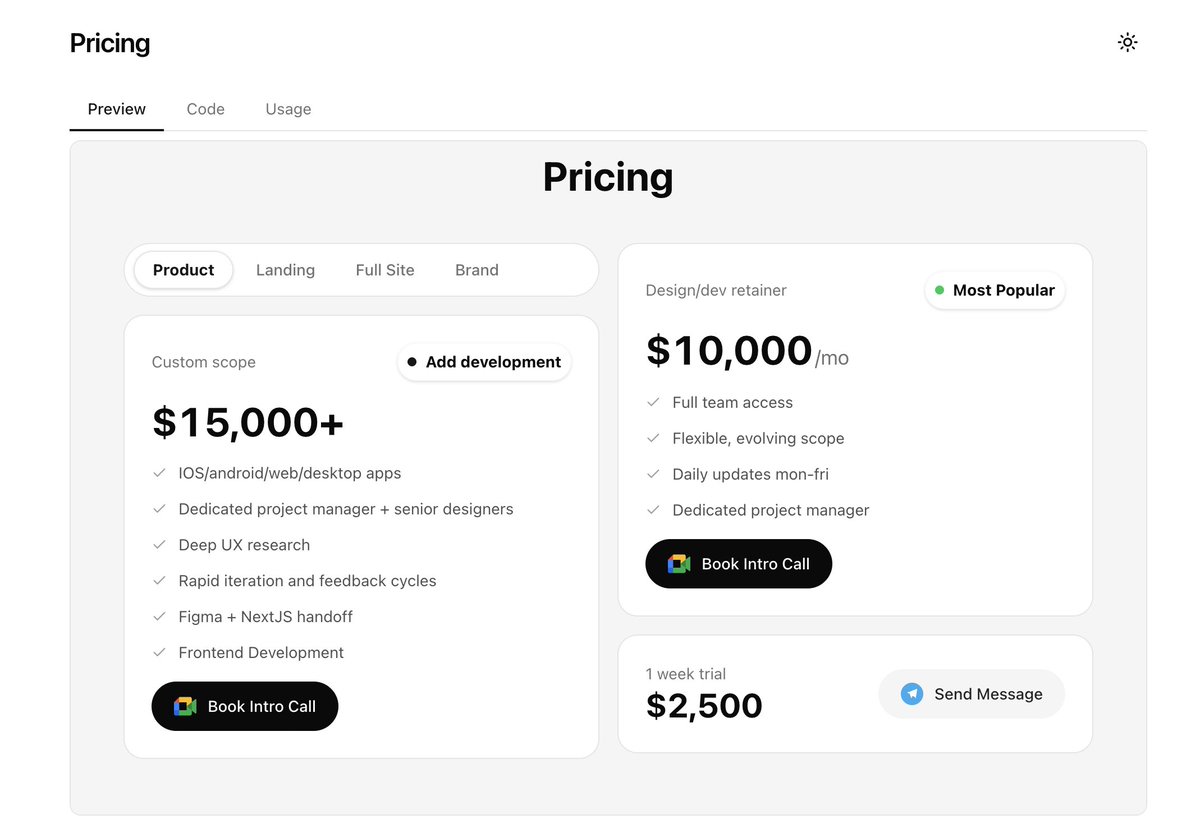Open the Code tab
The width and height of the screenshot is (1200, 819).
[x=206, y=109]
